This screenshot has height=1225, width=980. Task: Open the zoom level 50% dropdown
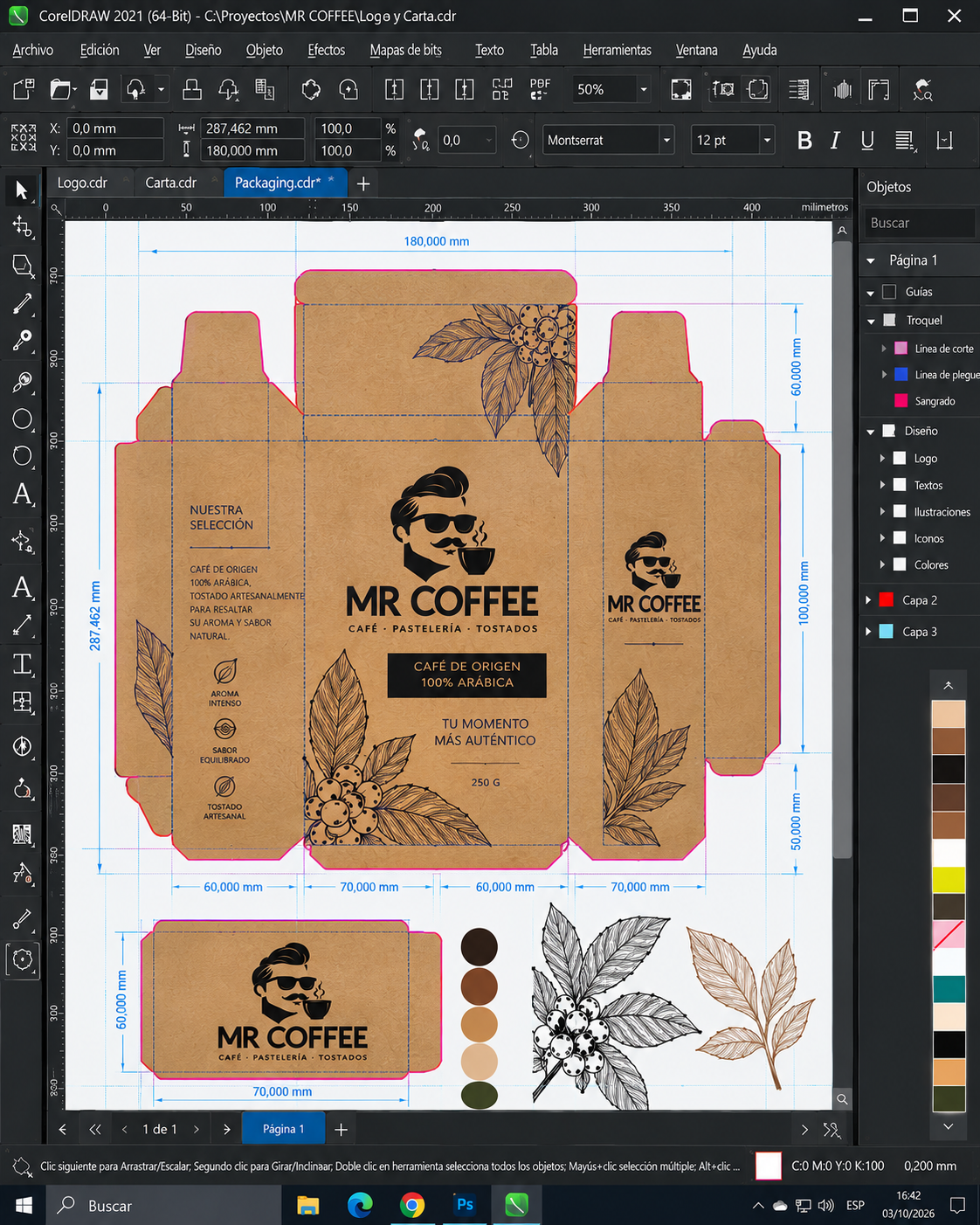(x=644, y=89)
